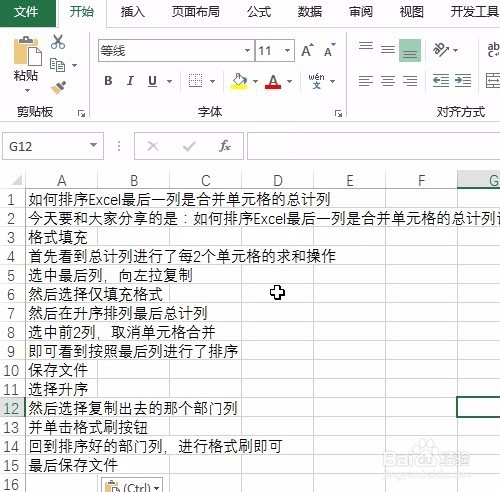Increase font size with larger A
The width and height of the screenshot is (500, 492).
coord(307,50)
